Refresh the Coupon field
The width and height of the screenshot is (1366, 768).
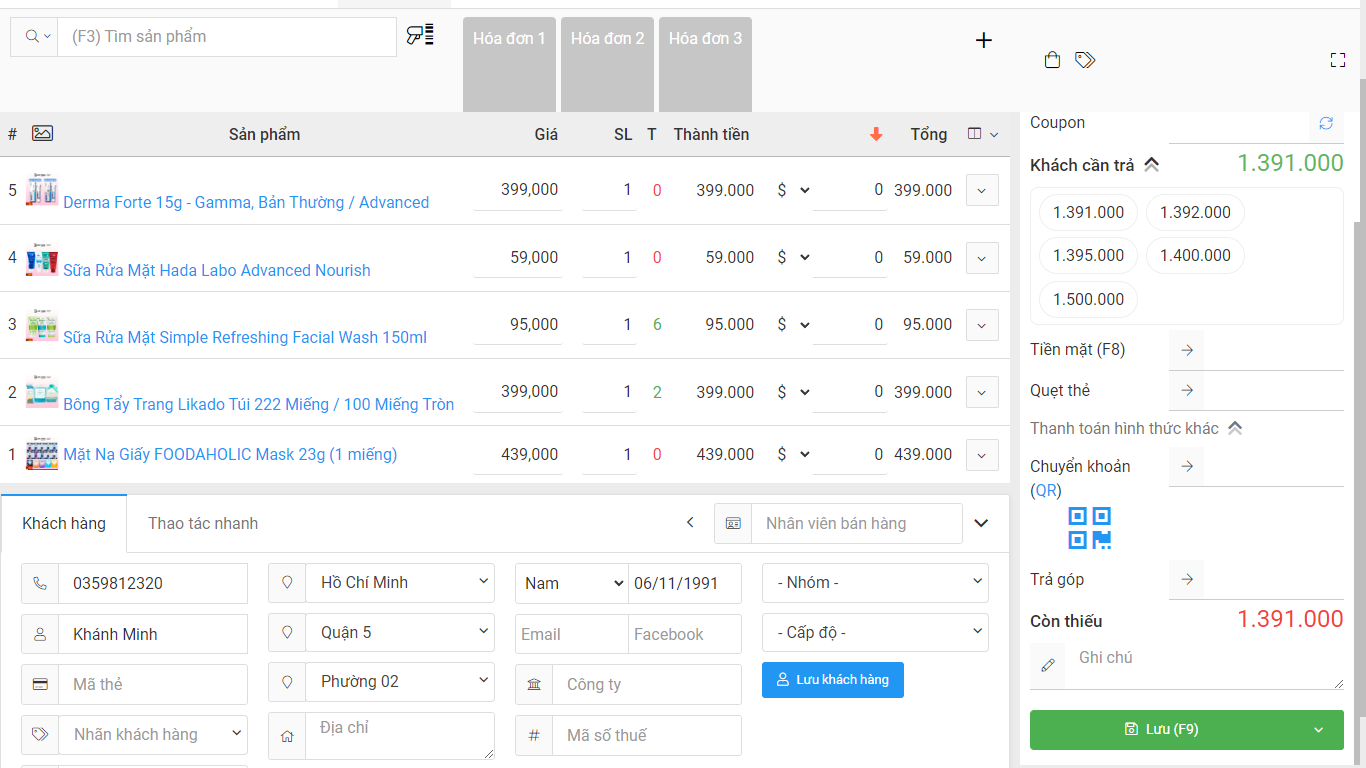tap(1326, 123)
